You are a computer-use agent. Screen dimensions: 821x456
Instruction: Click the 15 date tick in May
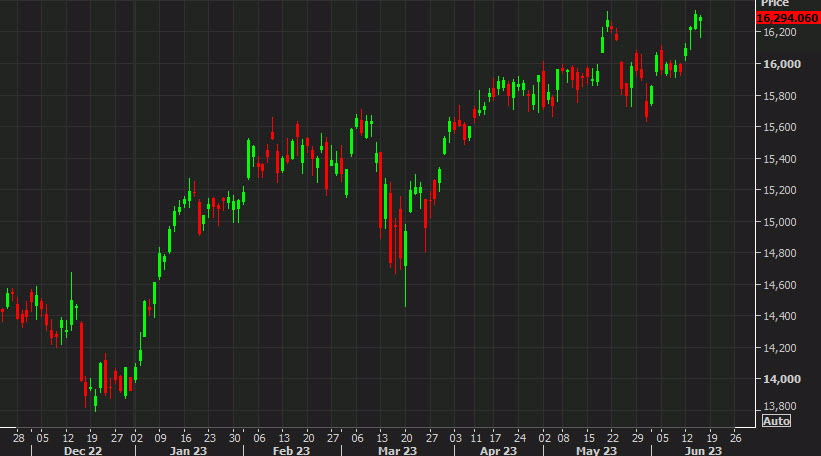(589, 438)
